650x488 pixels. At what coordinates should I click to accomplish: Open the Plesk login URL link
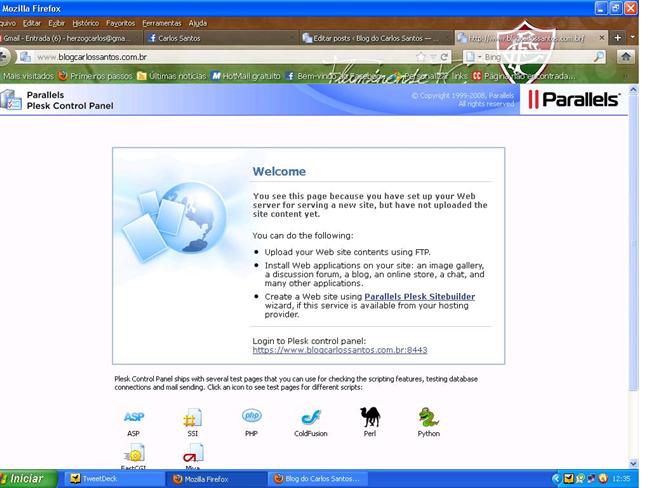click(x=340, y=350)
